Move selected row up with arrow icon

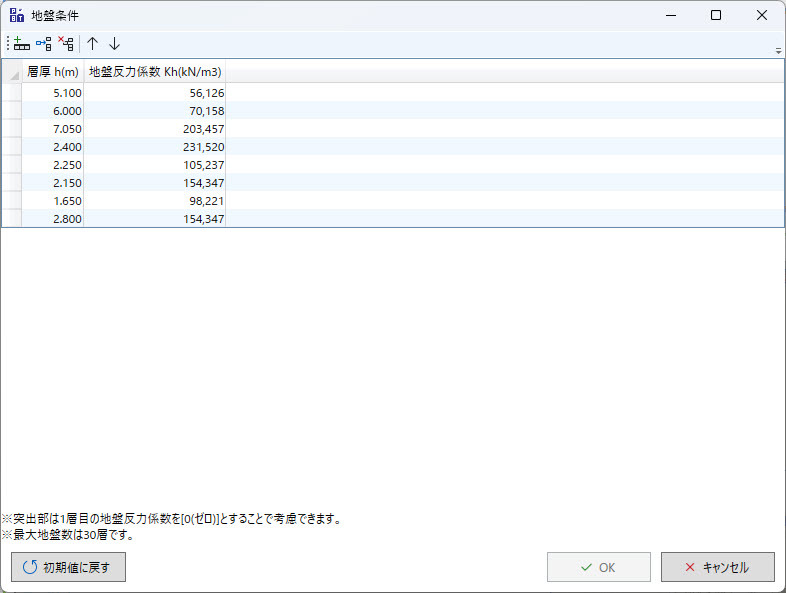(x=93, y=44)
